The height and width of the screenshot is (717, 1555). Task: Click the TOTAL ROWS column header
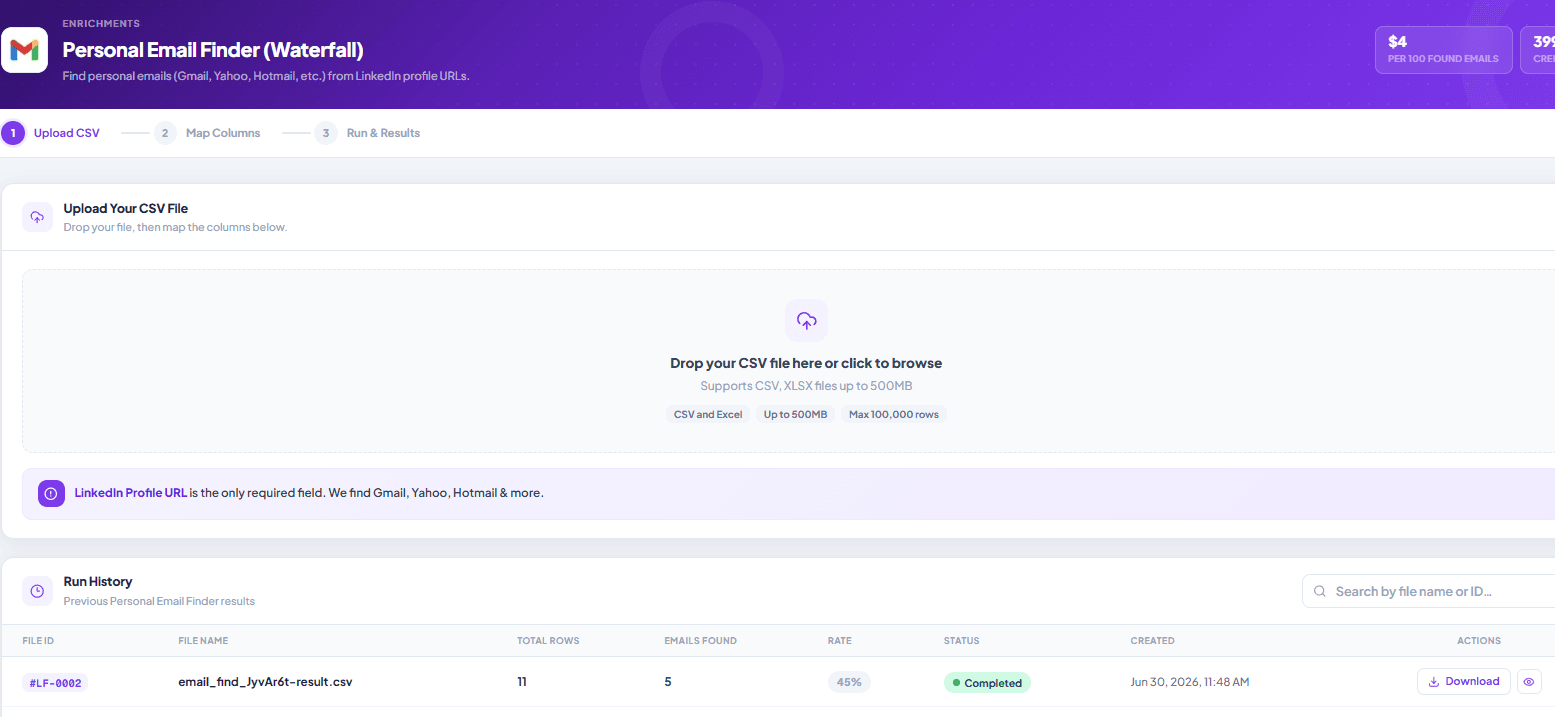click(x=548, y=641)
